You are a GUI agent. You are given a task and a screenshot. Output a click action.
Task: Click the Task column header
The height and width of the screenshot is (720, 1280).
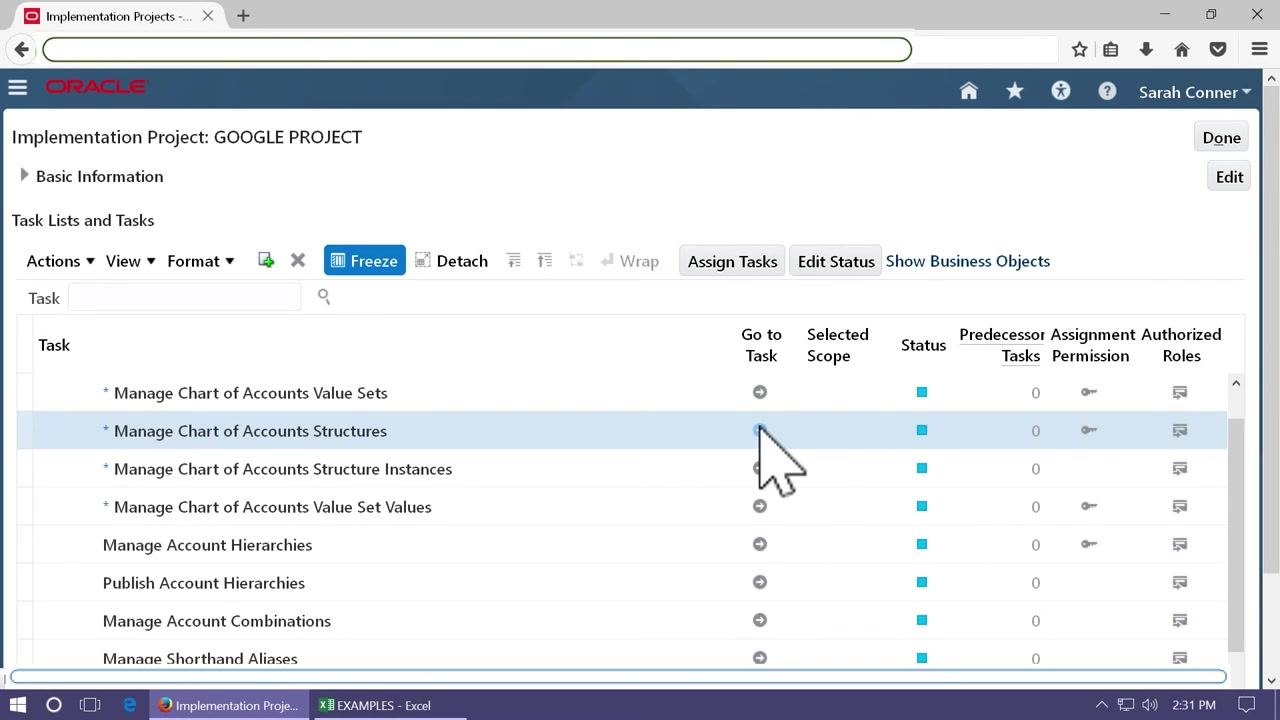click(54, 345)
